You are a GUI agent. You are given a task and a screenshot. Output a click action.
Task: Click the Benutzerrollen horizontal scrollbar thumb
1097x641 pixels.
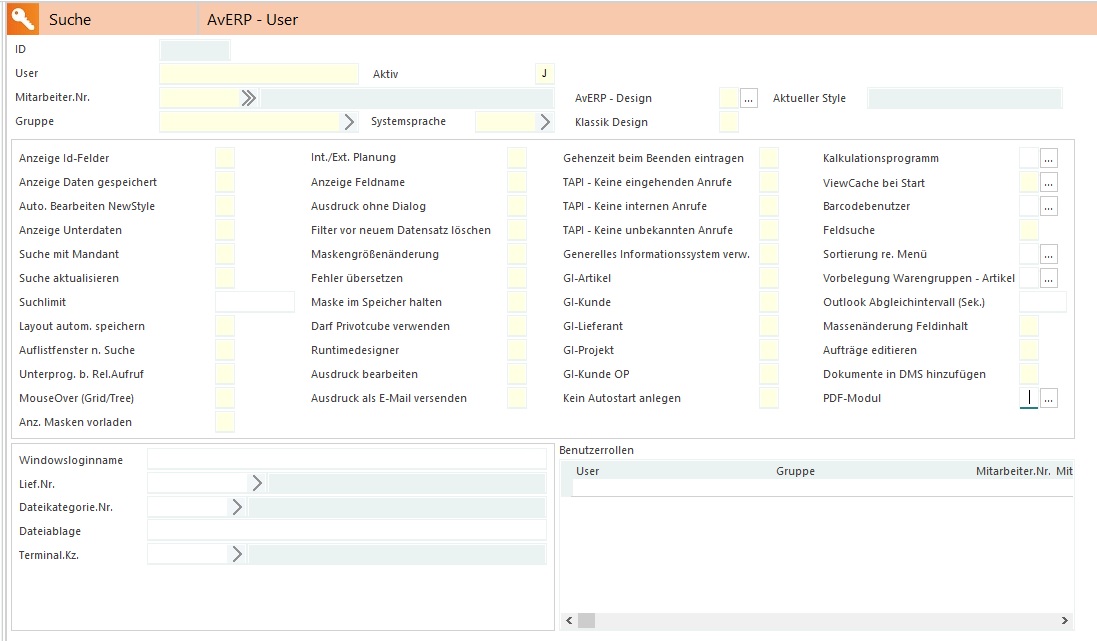[x=586, y=621]
